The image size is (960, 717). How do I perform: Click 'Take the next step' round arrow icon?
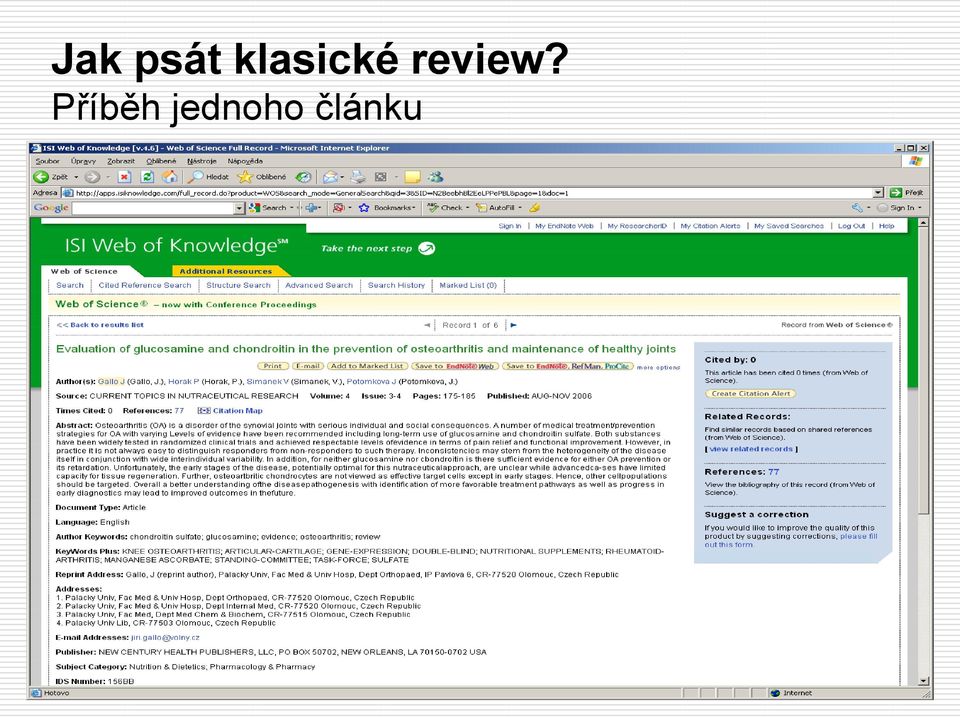(x=426, y=248)
